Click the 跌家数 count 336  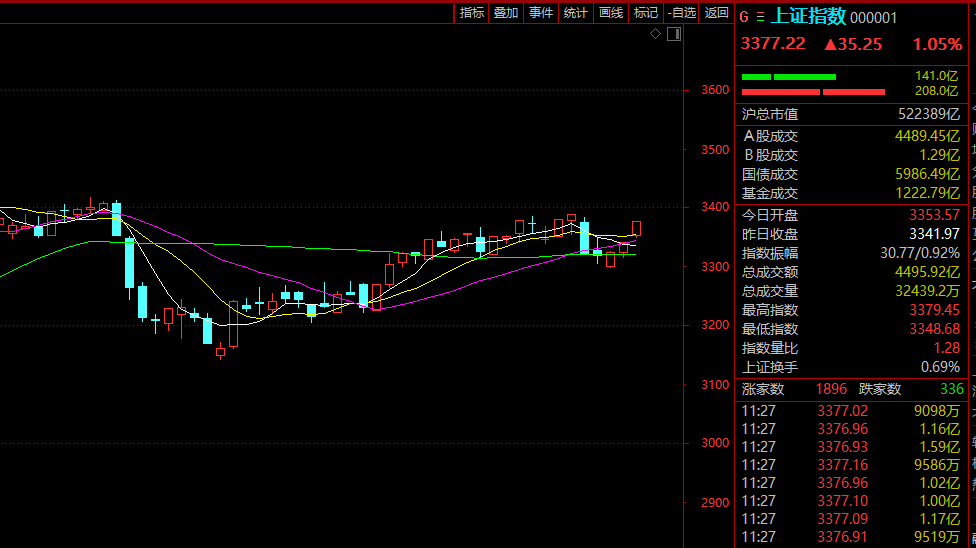952,389
